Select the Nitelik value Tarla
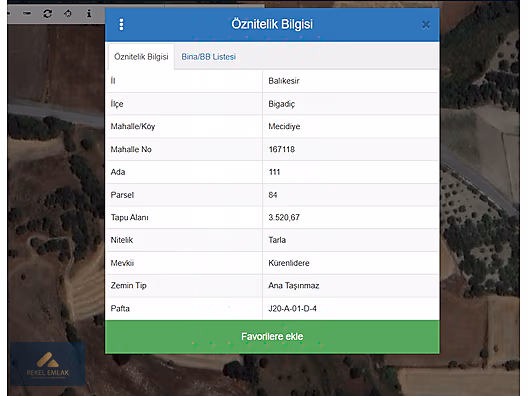 [x=277, y=240]
